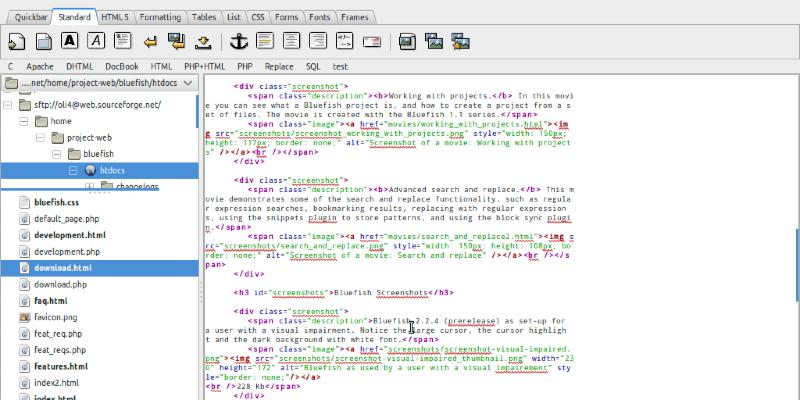This screenshot has width=800, height=400.
Task: Open the Replace snippets menu
Action: [279, 65]
